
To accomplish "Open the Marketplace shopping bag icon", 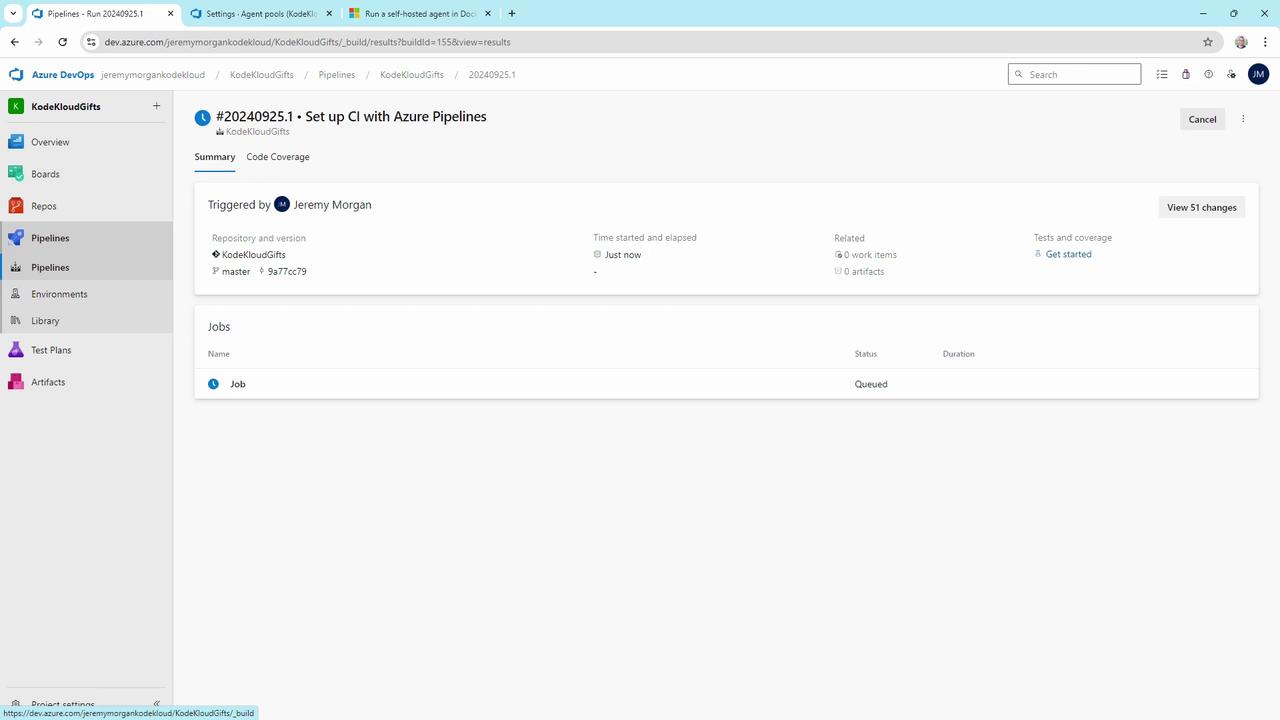I will point(1186,74).
